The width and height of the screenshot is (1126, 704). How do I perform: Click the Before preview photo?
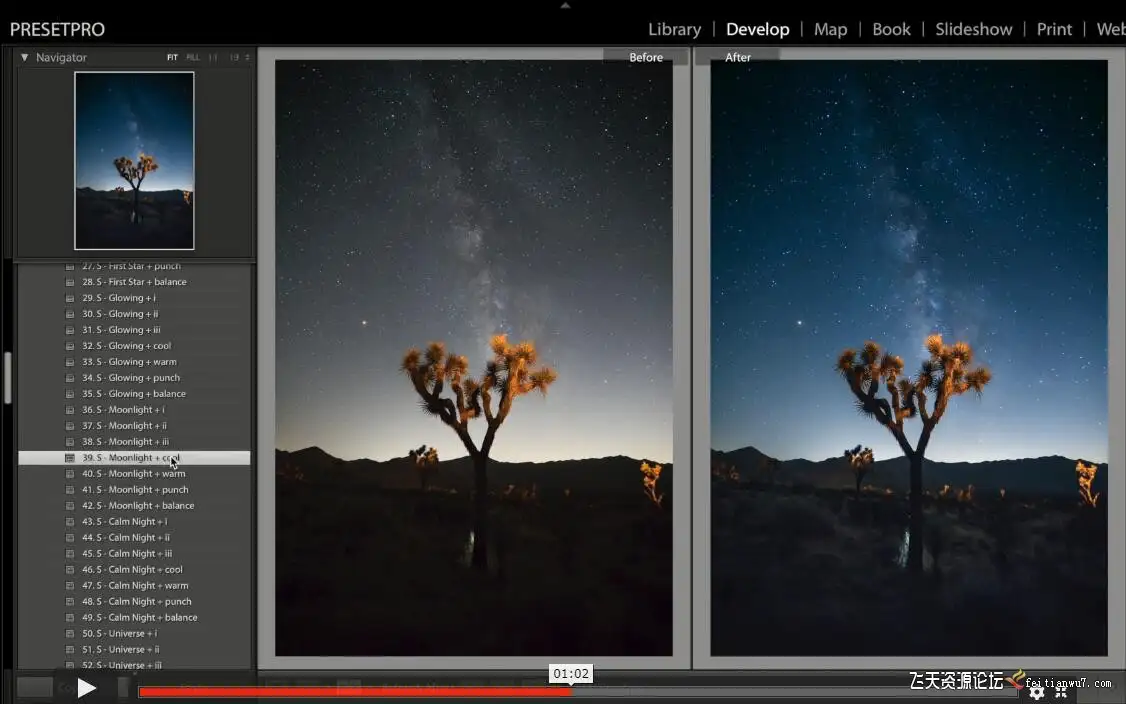pyautogui.click(x=474, y=358)
